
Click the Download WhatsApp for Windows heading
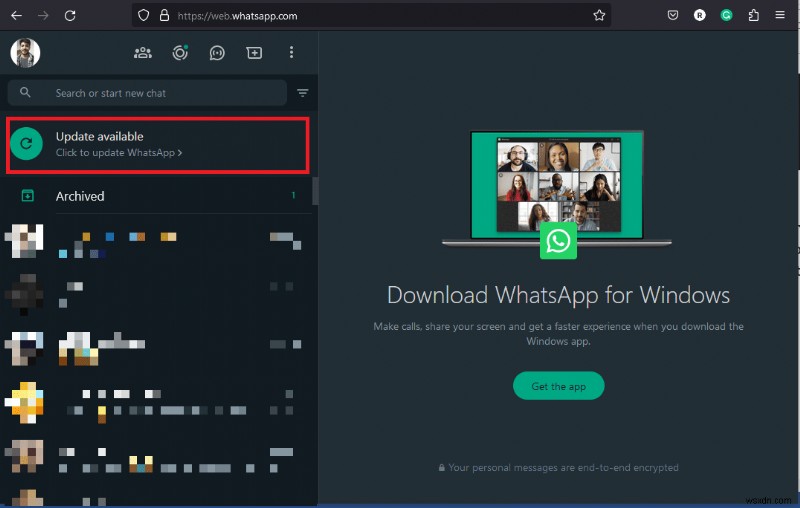coord(558,295)
